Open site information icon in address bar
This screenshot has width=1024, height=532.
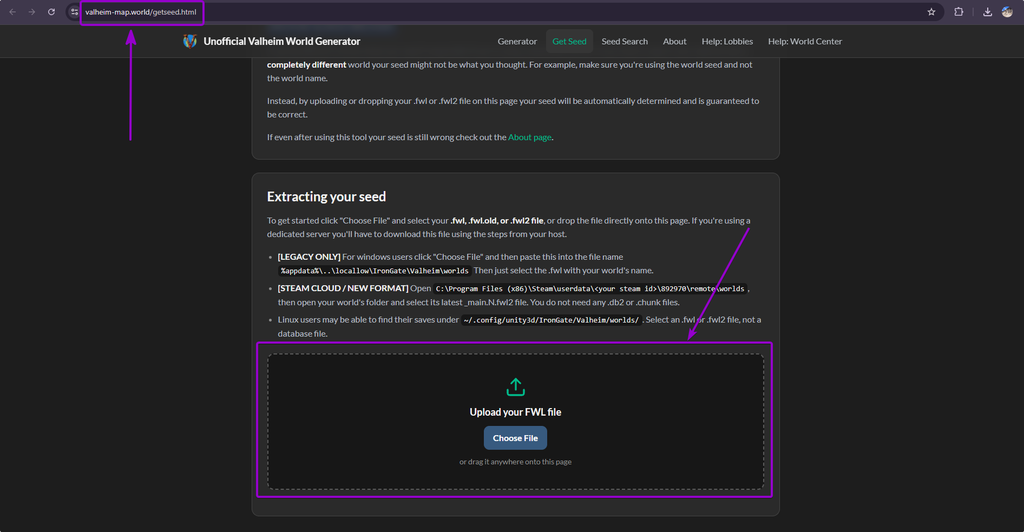point(74,12)
